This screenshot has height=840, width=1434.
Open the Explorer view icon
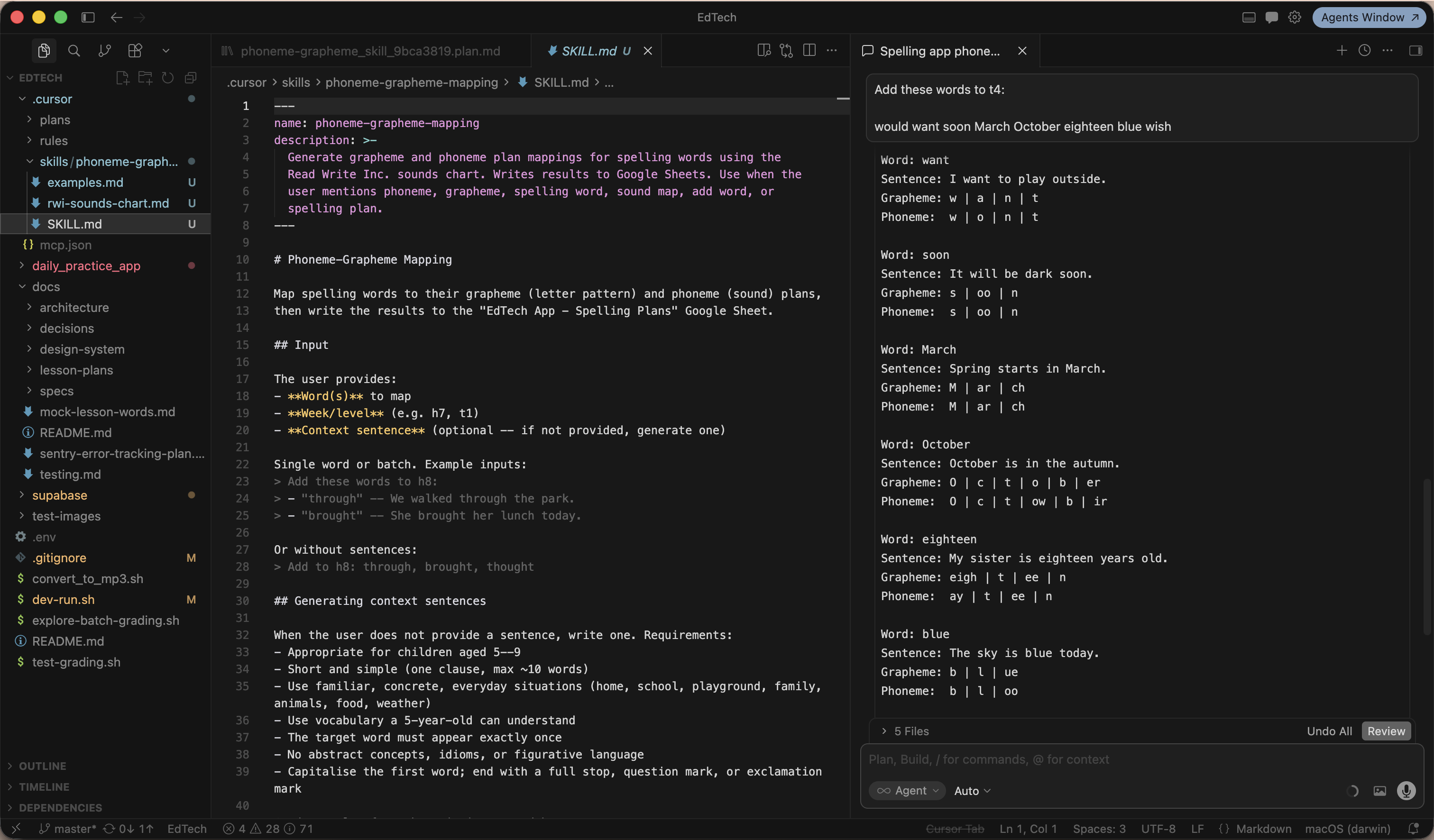pyautogui.click(x=44, y=51)
